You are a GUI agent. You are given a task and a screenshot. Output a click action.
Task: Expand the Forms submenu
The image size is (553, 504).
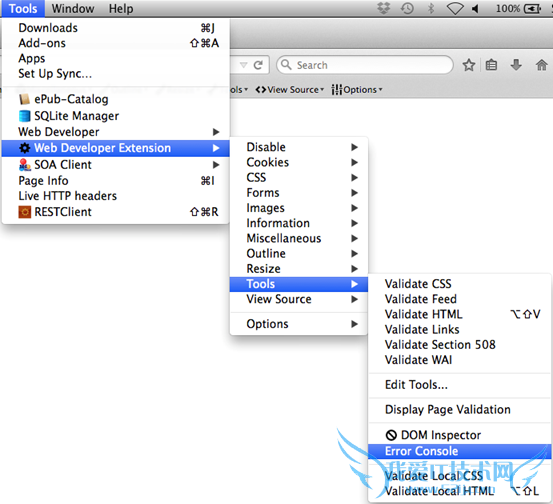coord(299,193)
